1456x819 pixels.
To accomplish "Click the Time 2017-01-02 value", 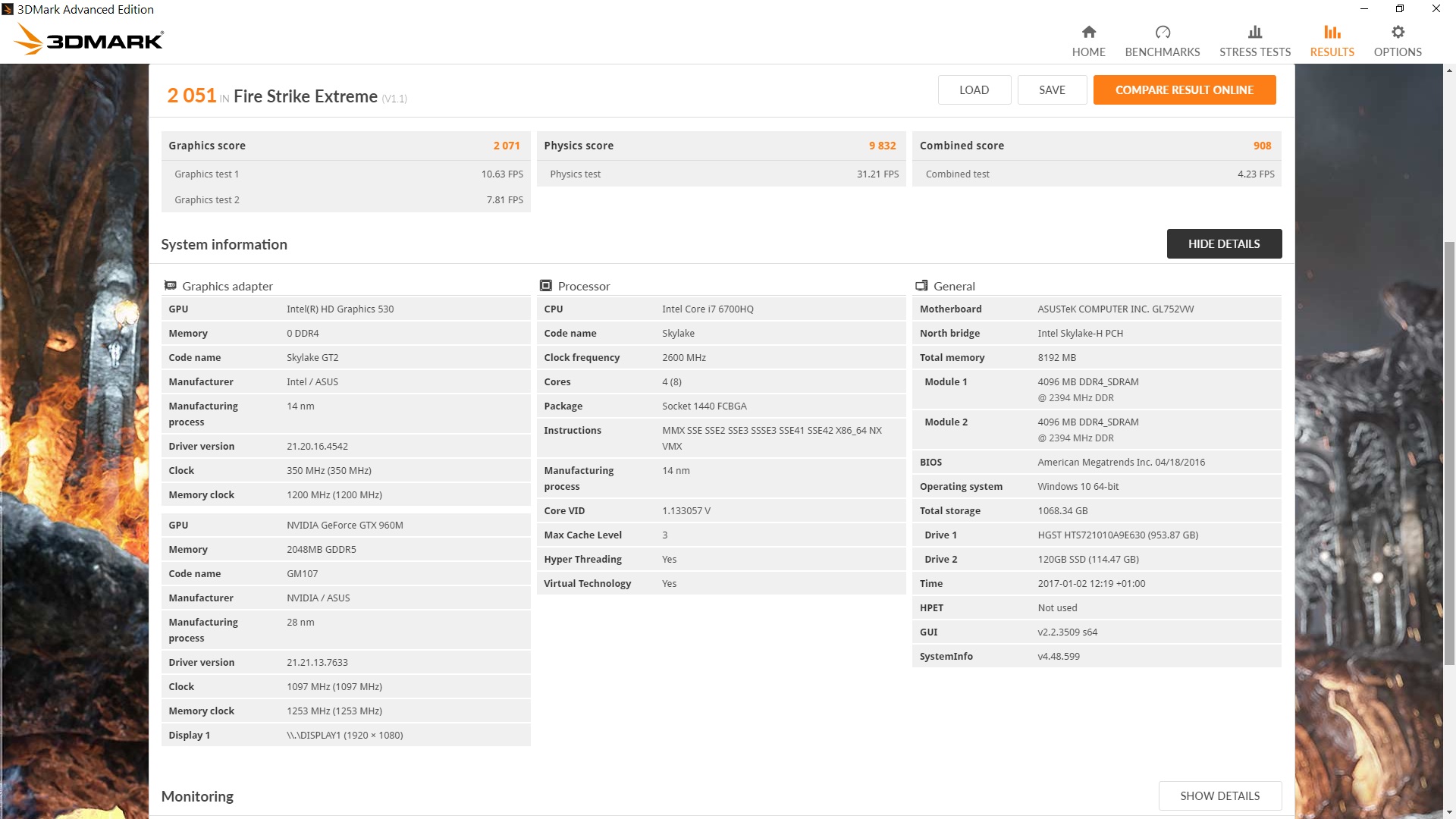I will 1091,583.
